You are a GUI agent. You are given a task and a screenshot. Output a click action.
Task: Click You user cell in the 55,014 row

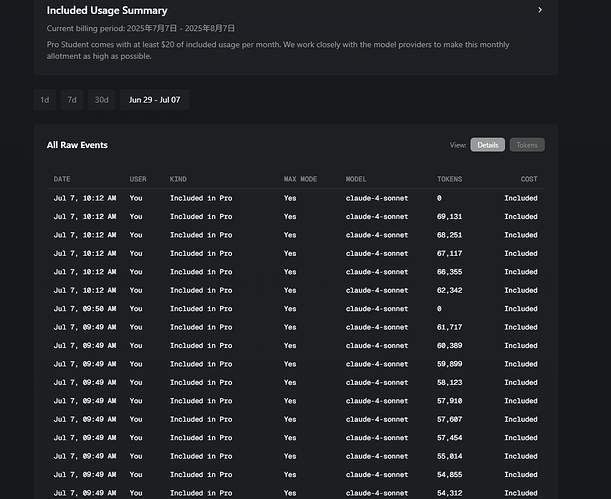[136, 457]
